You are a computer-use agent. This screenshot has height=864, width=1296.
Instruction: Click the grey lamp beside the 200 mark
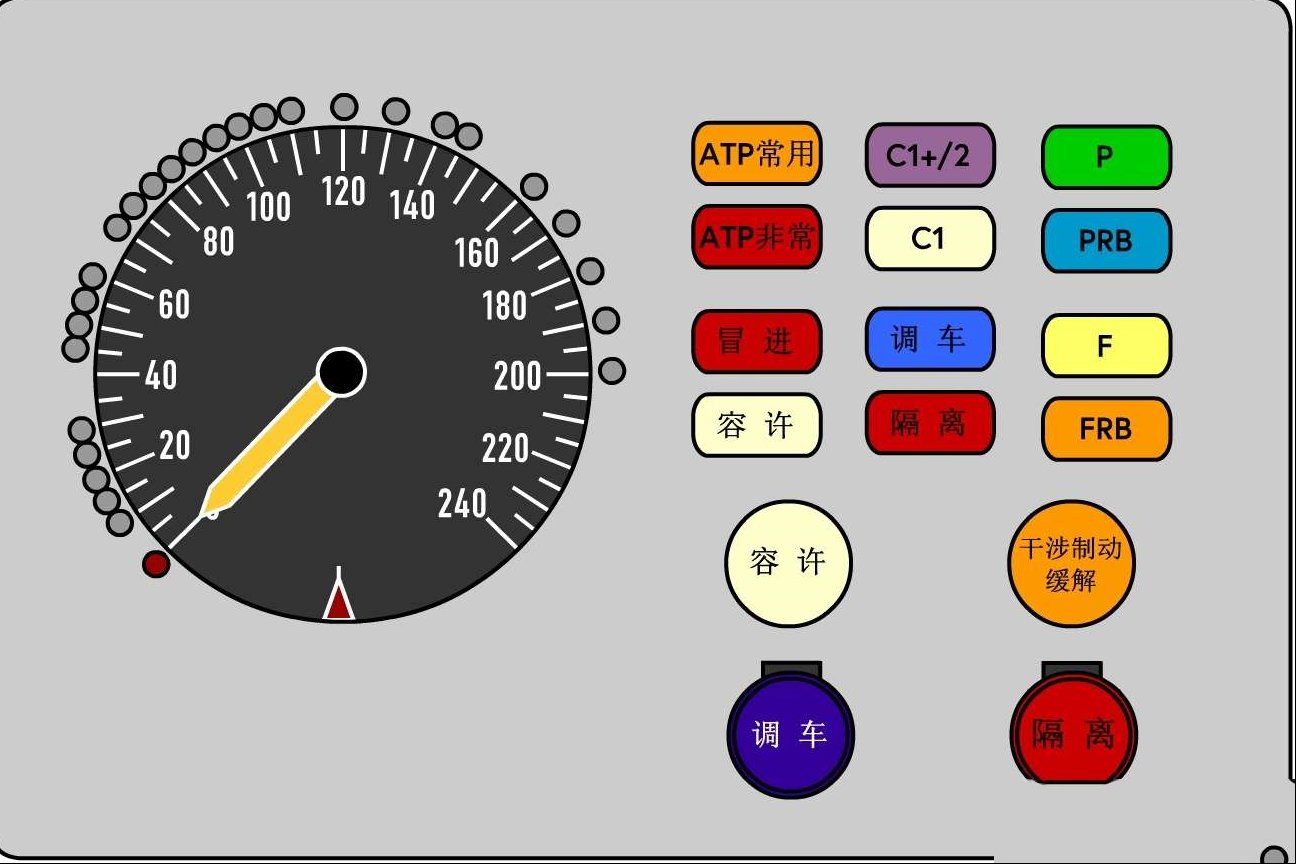click(x=612, y=371)
